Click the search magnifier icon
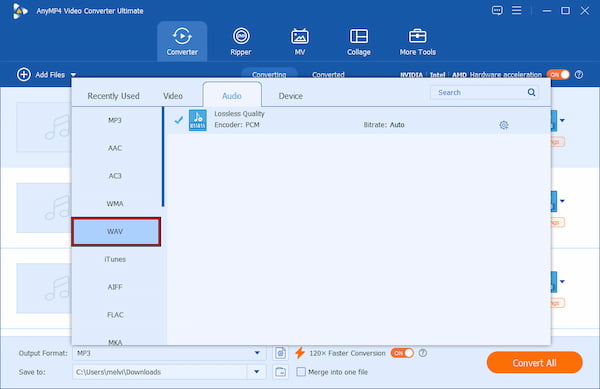Screen dimensions: 600x389 coord(531,92)
